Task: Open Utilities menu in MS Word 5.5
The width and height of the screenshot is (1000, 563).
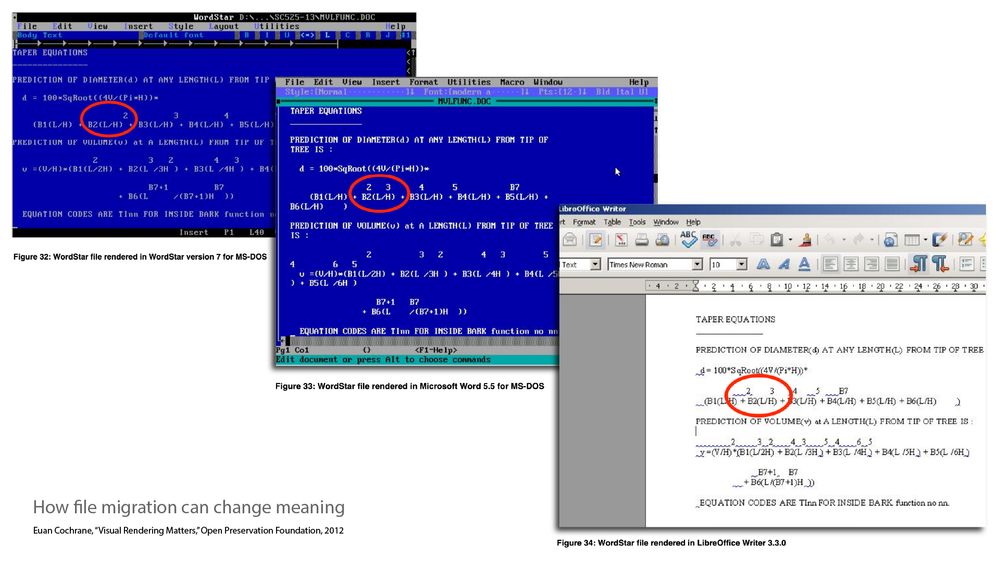Action: [469, 82]
